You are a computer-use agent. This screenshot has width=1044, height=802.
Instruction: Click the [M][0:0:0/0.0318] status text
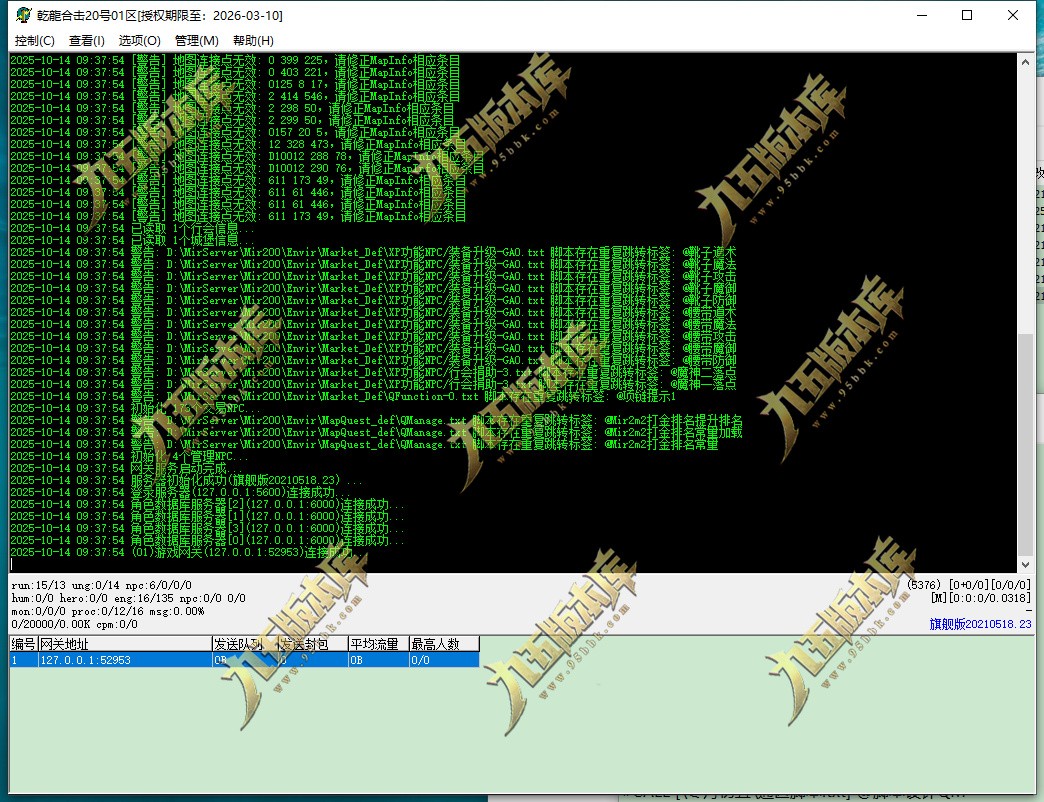point(981,598)
